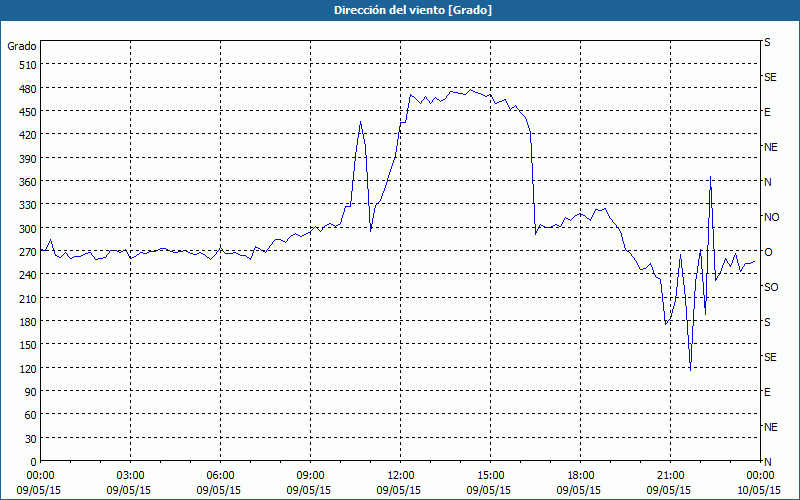Select the 0 value at the axis origin
800x500 pixels.
pos(34,462)
